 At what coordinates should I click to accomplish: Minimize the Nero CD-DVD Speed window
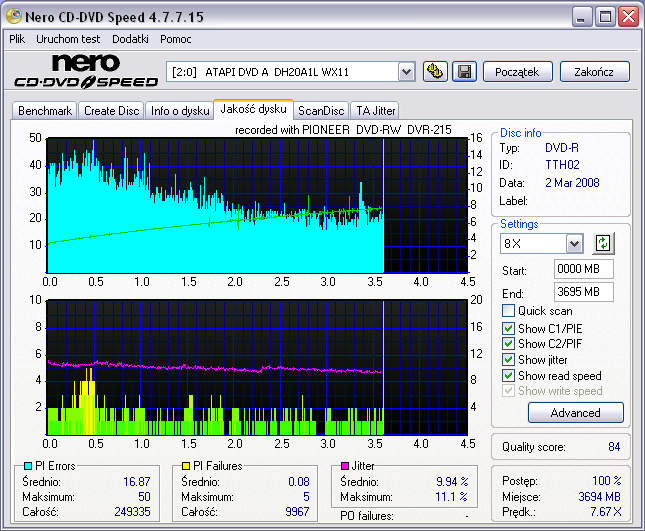pyautogui.click(x=582, y=17)
